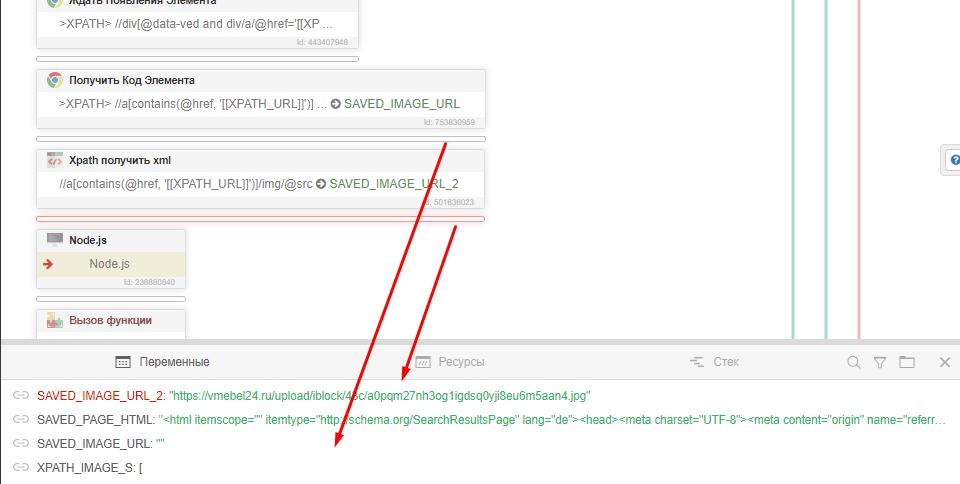Click the filter funnel icon

pos(880,362)
